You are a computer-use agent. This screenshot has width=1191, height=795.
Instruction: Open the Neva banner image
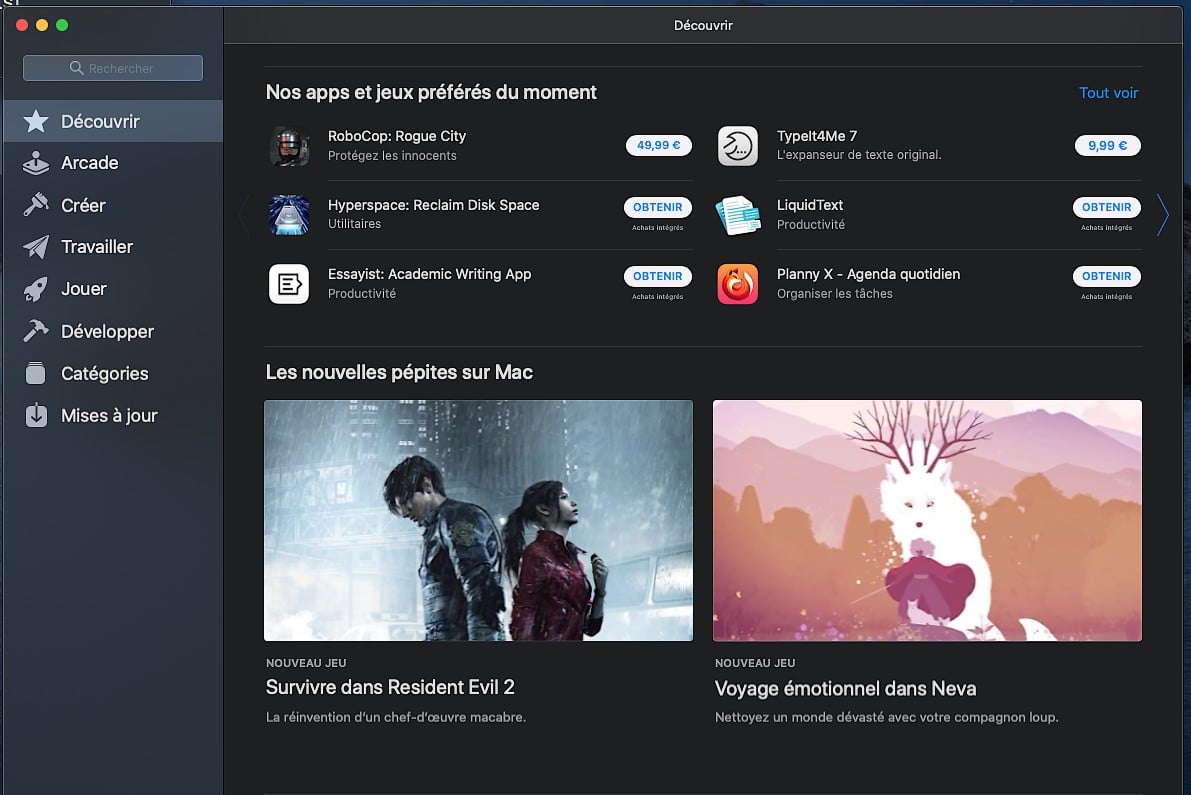click(927, 520)
